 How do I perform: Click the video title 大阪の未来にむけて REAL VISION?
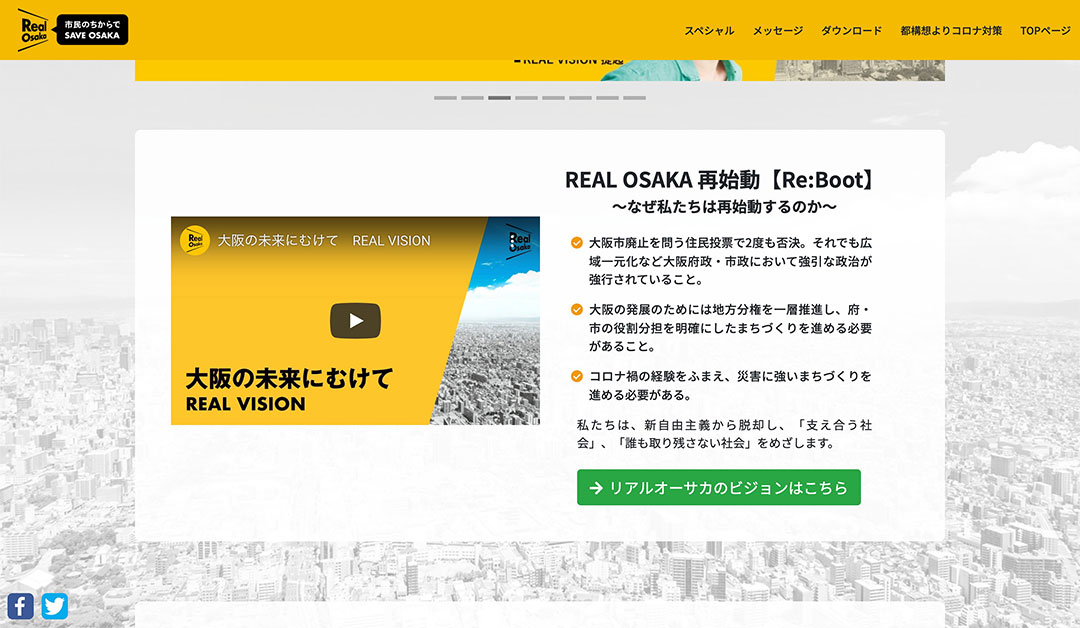click(324, 241)
